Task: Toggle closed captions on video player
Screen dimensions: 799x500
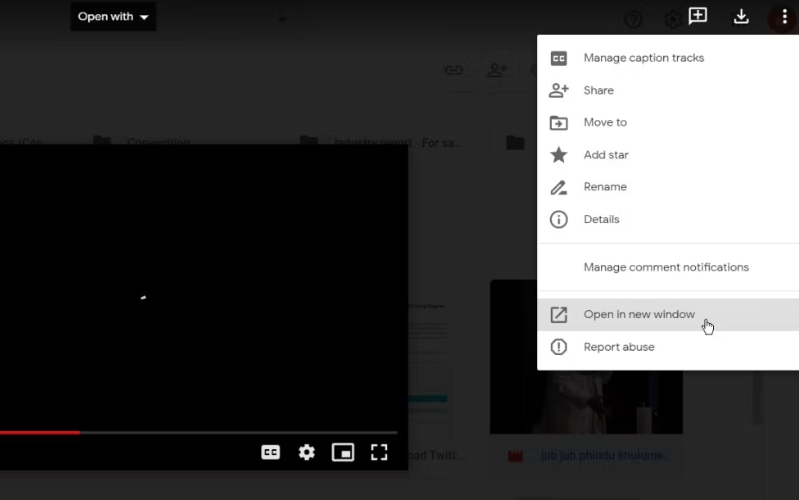Action: coord(271,452)
